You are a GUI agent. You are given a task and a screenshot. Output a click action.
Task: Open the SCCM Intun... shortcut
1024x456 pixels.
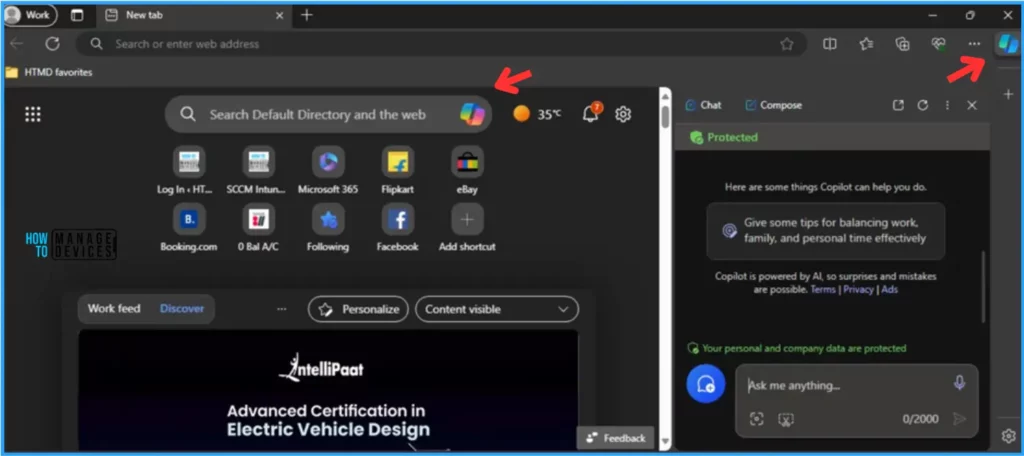258,171
